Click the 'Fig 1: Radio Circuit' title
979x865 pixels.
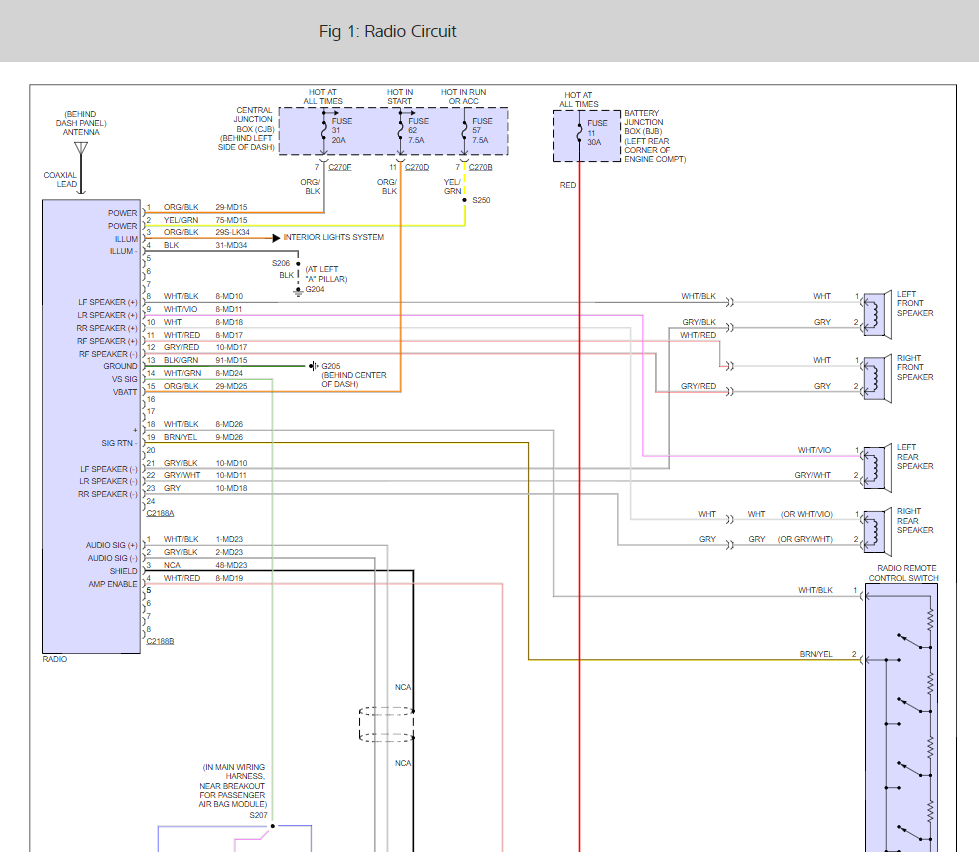tap(387, 31)
